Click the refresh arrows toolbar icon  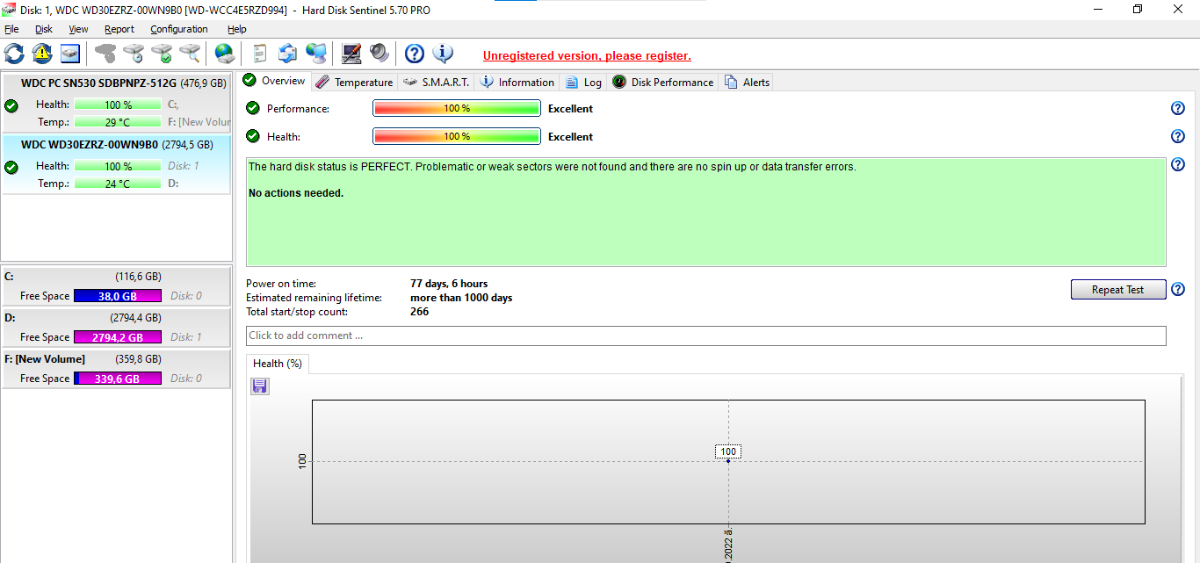tap(14, 53)
